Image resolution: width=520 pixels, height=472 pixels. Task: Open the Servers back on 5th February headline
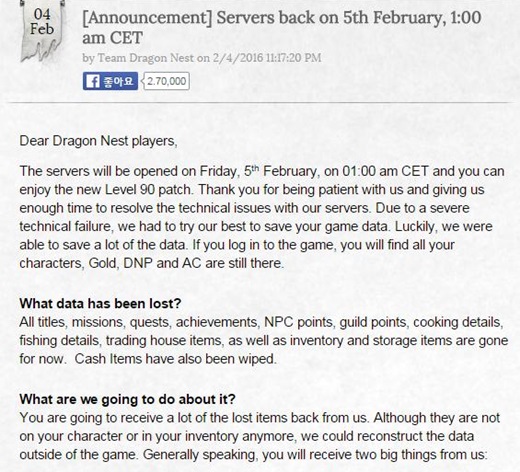click(281, 27)
